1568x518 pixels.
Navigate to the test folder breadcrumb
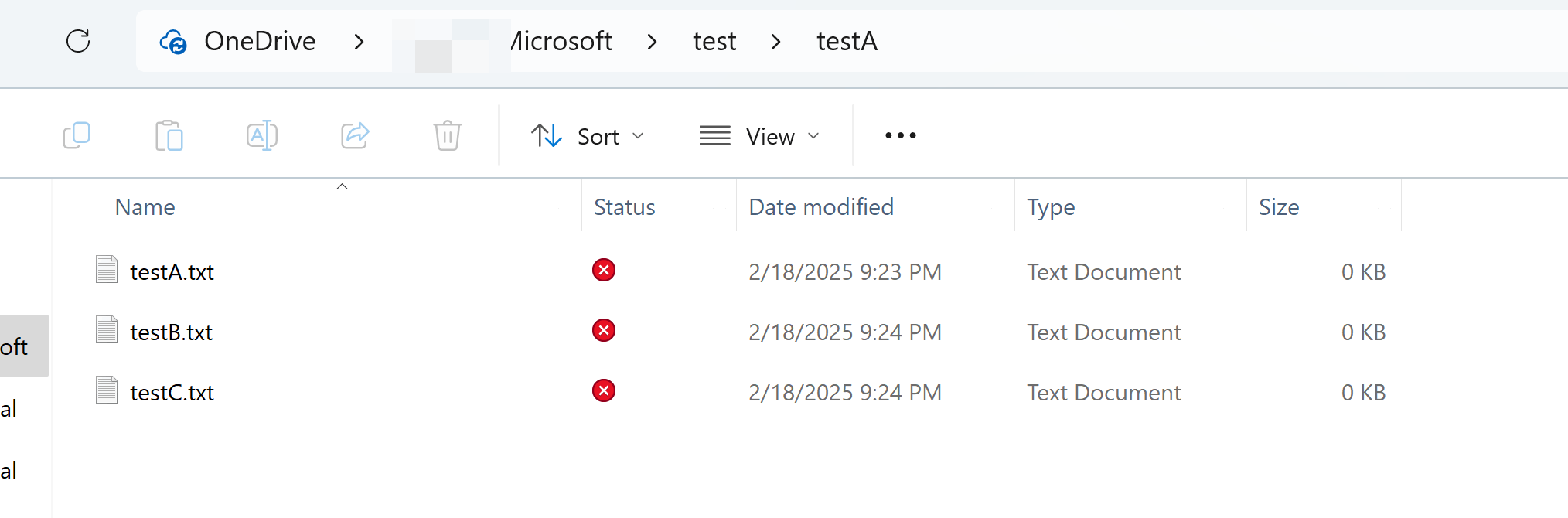point(714,41)
